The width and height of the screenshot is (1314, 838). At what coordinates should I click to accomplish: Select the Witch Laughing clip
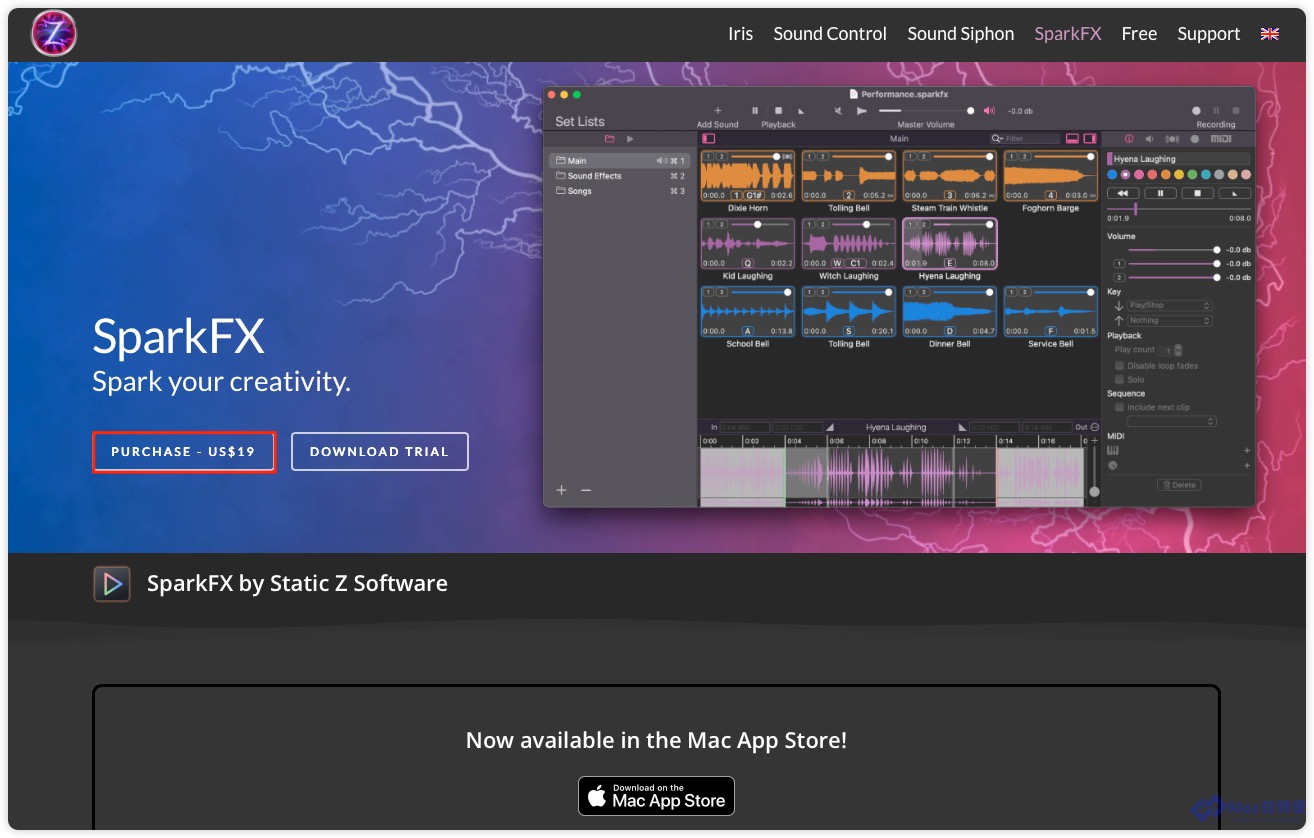tap(848, 244)
